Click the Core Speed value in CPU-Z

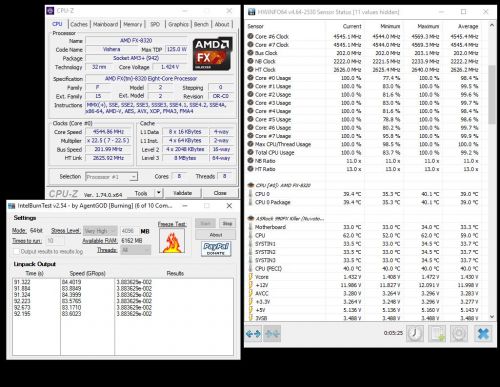(108, 132)
